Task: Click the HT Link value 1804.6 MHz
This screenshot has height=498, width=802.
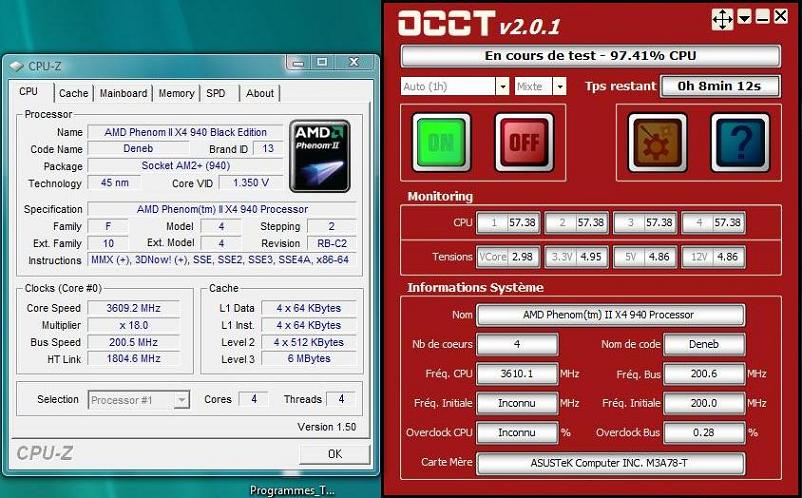Action: coord(133,358)
